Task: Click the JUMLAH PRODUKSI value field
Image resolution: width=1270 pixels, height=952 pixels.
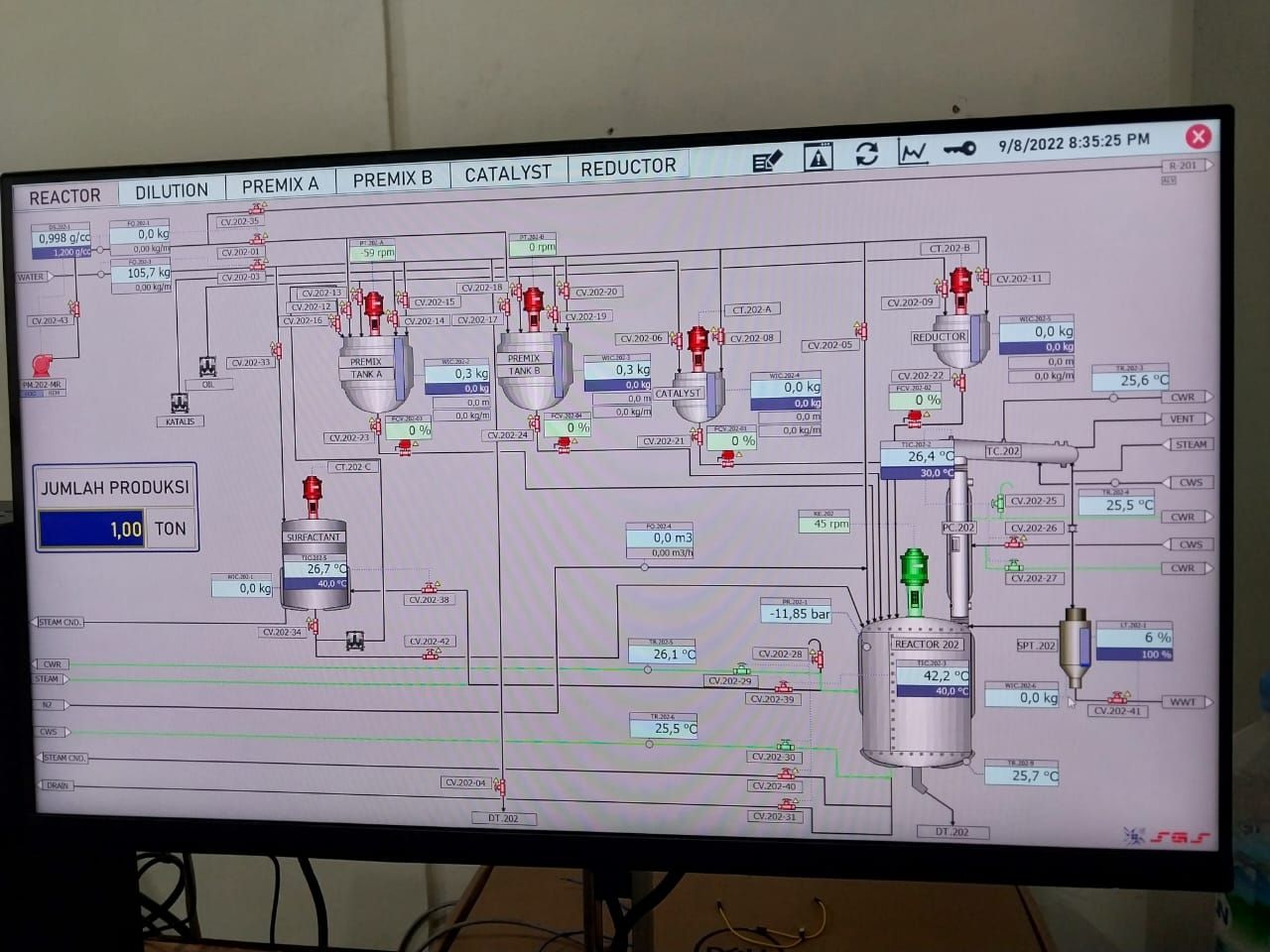Action: [x=94, y=529]
